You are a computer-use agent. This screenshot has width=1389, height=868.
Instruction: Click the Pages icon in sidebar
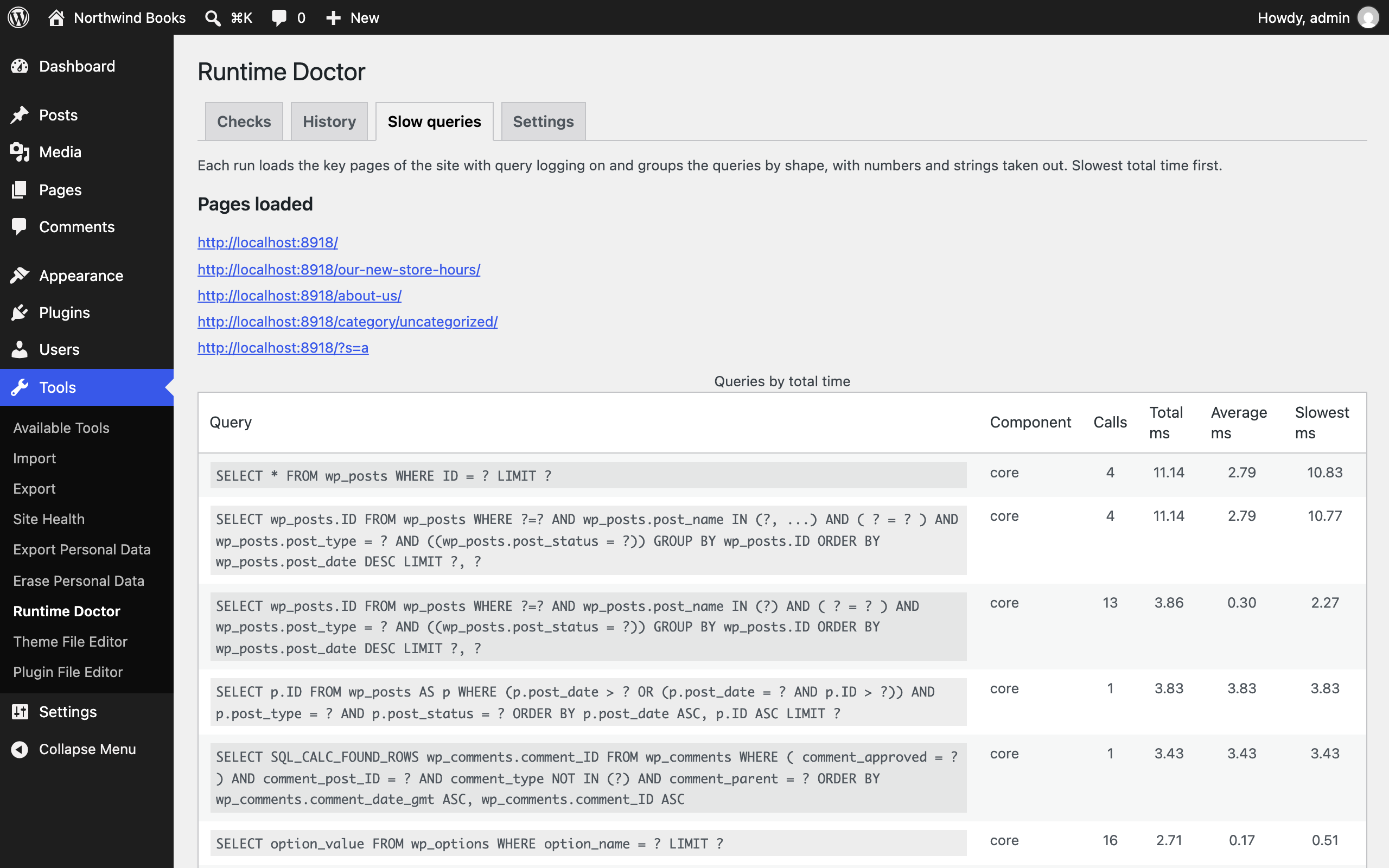click(20, 189)
